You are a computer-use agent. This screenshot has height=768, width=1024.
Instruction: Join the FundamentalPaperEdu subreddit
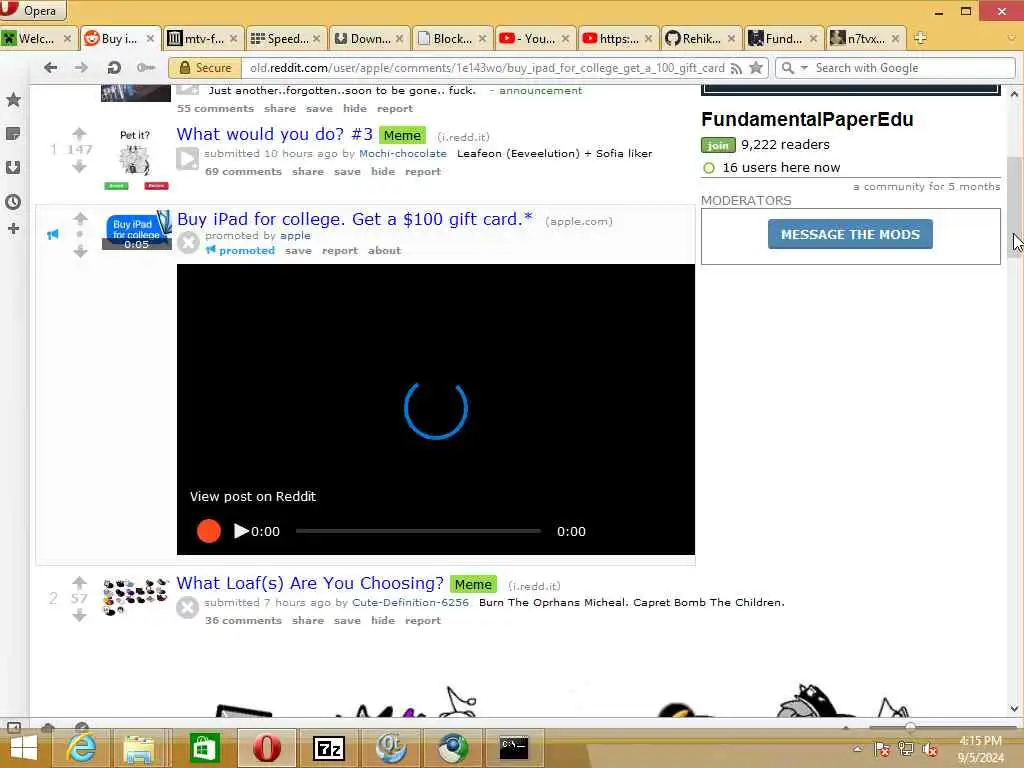pos(718,145)
